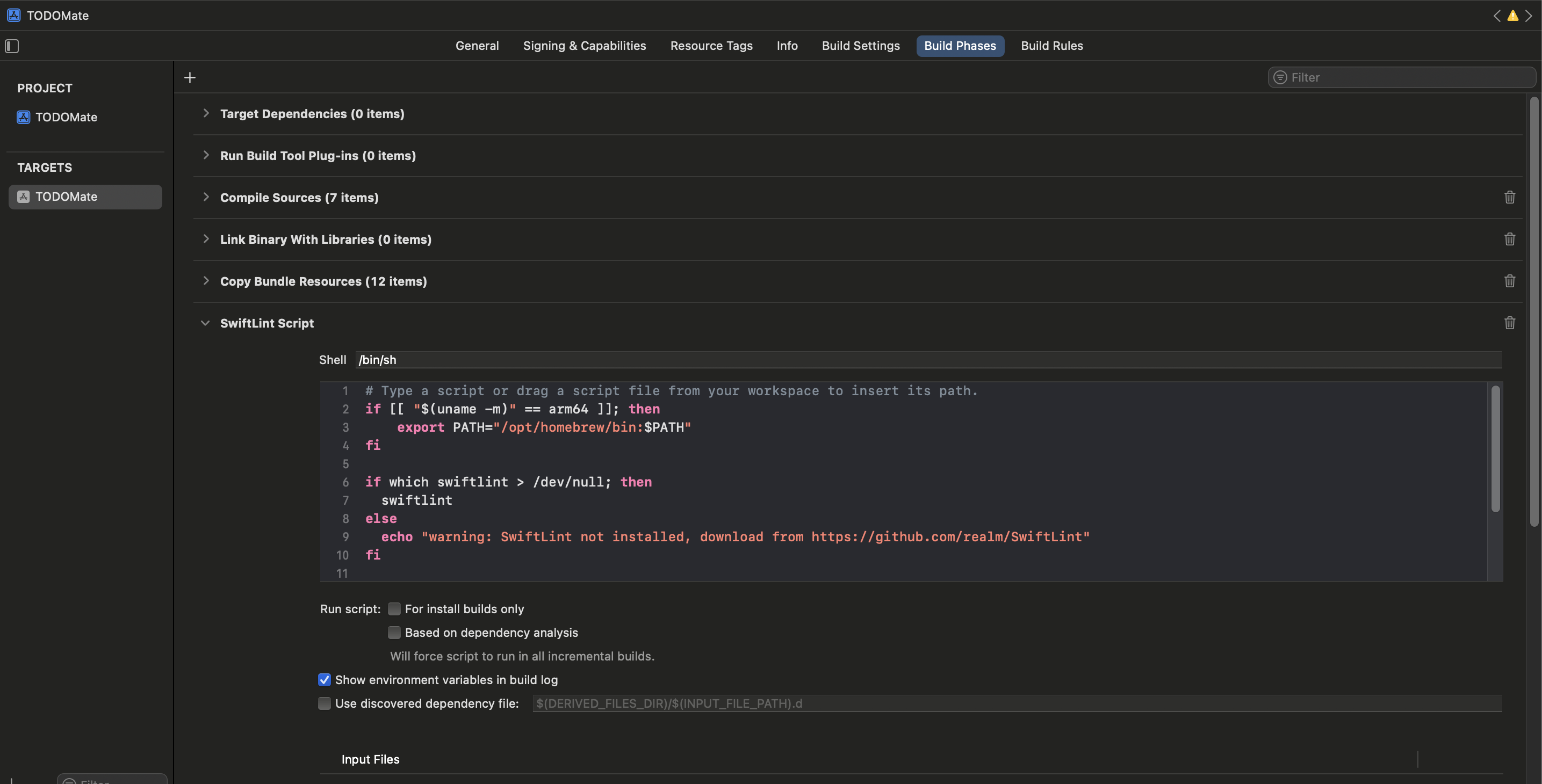
Task: Switch to Build Settings tab
Action: [860, 46]
